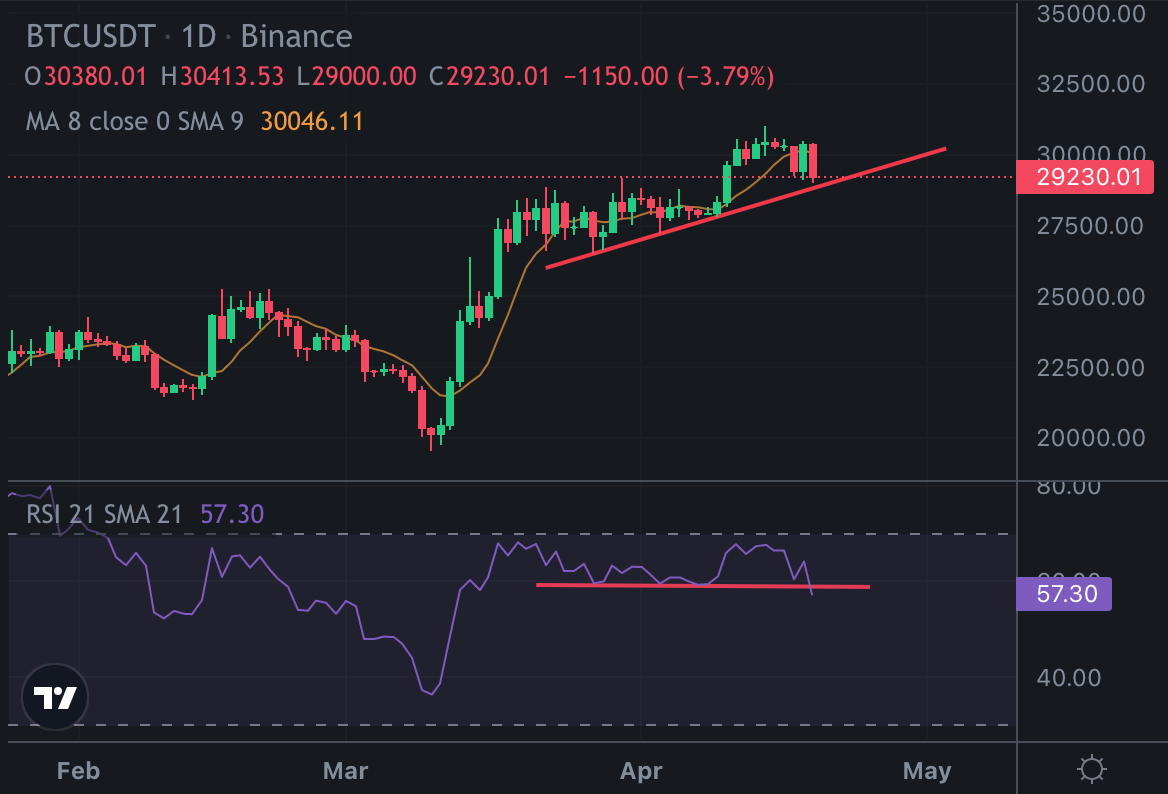Click the RSI legend value 57.30
The height and width of the screenshot is (794, 1168).
point(232,514)
